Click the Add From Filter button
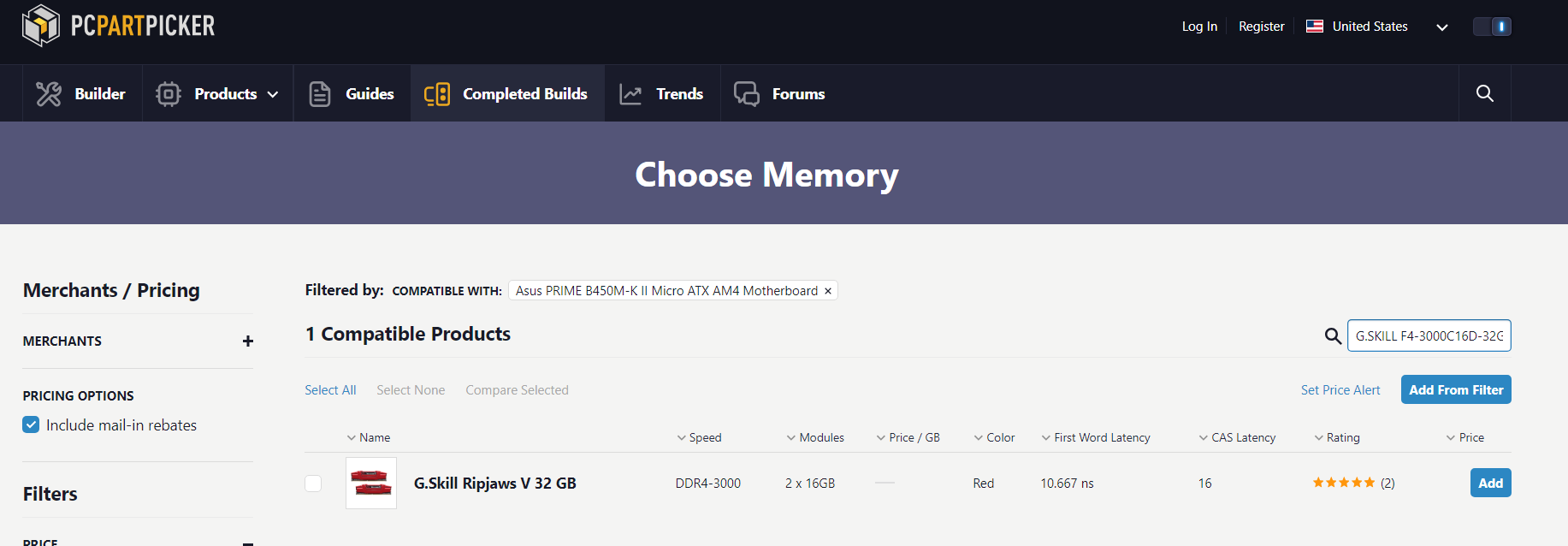The image size is (1568, 546). point(1456,389)
